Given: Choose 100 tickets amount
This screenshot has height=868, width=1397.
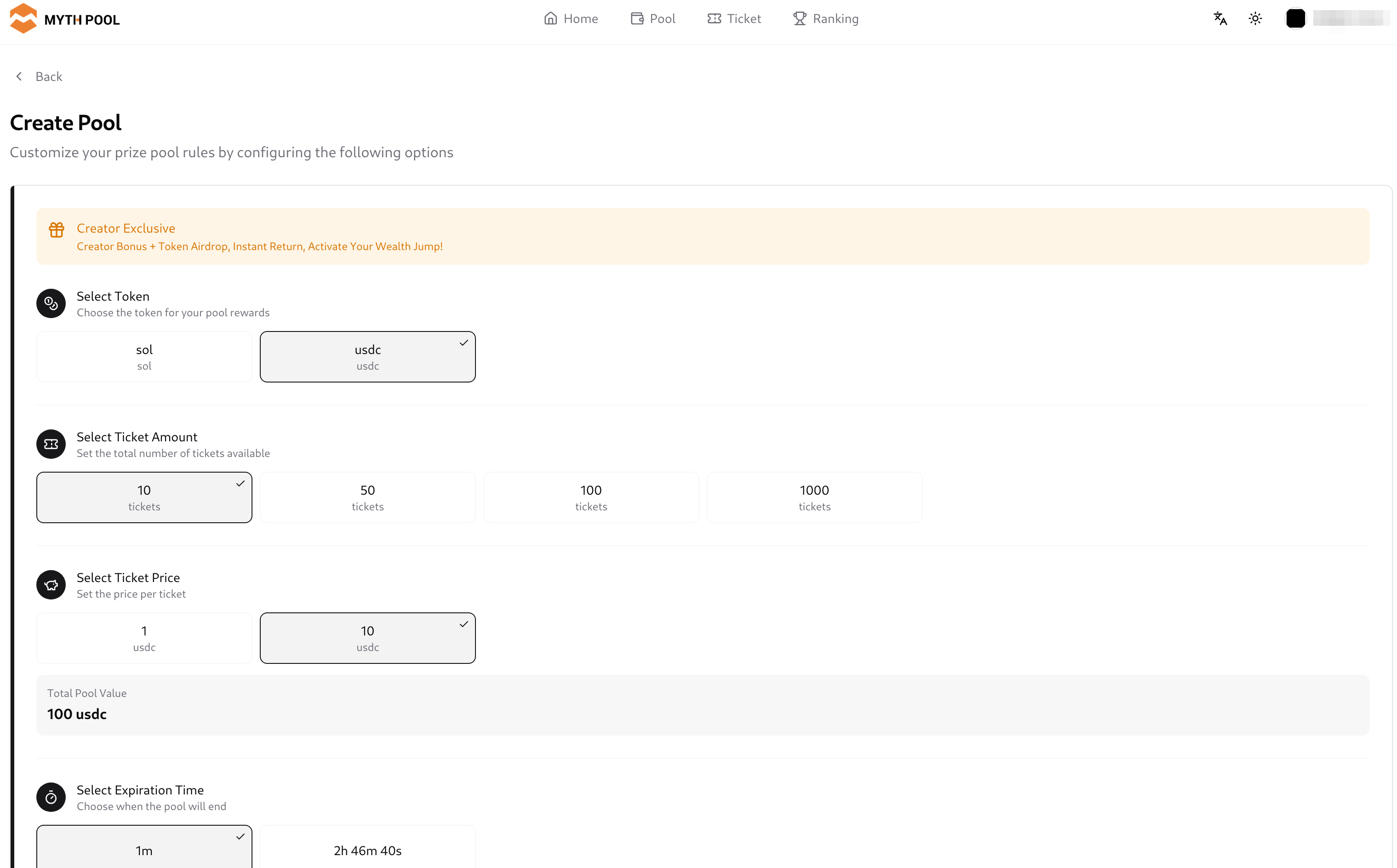Looking at the screenshot, I should [591, 497].
